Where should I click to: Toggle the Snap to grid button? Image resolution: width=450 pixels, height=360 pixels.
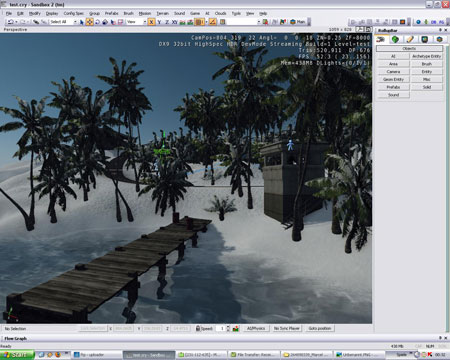click(199, 22)
